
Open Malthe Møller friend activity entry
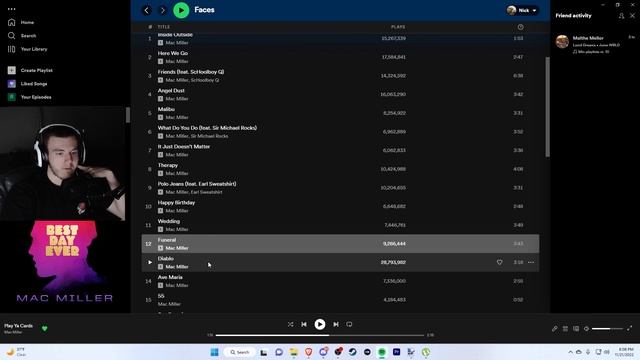click(x=595, y=44)
